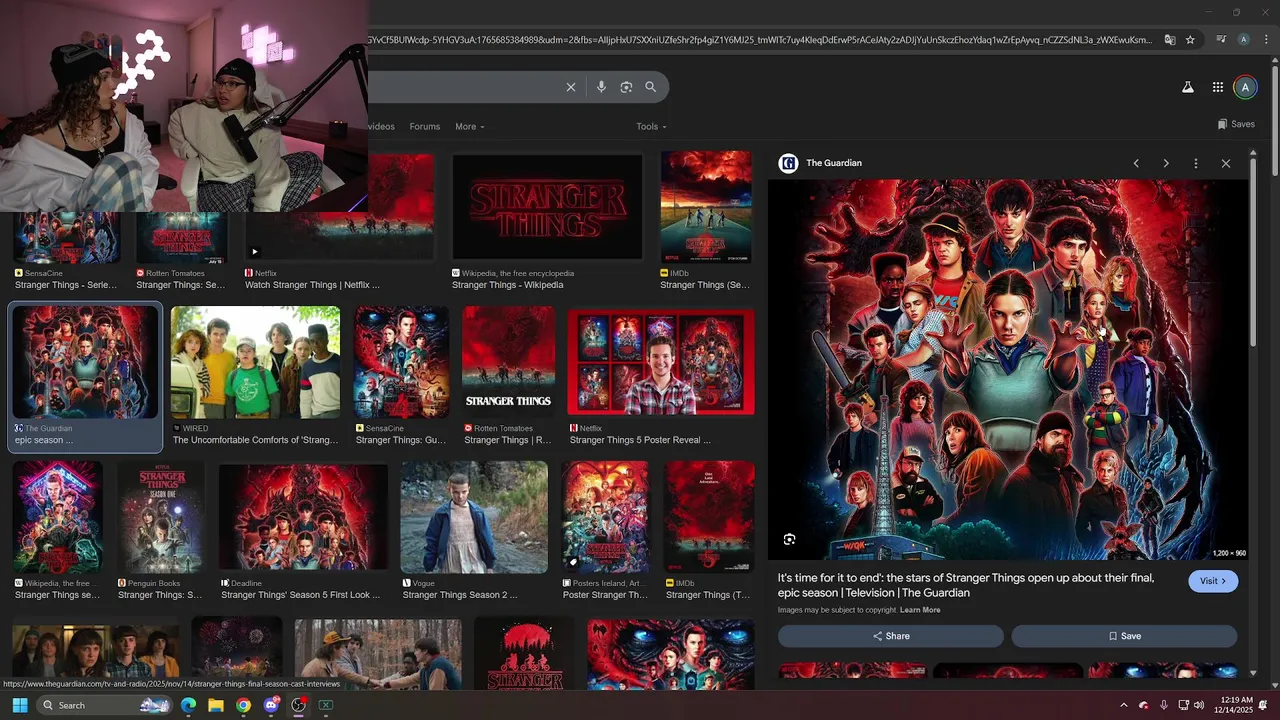Open the media control icon in Chrome toolbar
1280x720 pixels.
pos(1221,40)
